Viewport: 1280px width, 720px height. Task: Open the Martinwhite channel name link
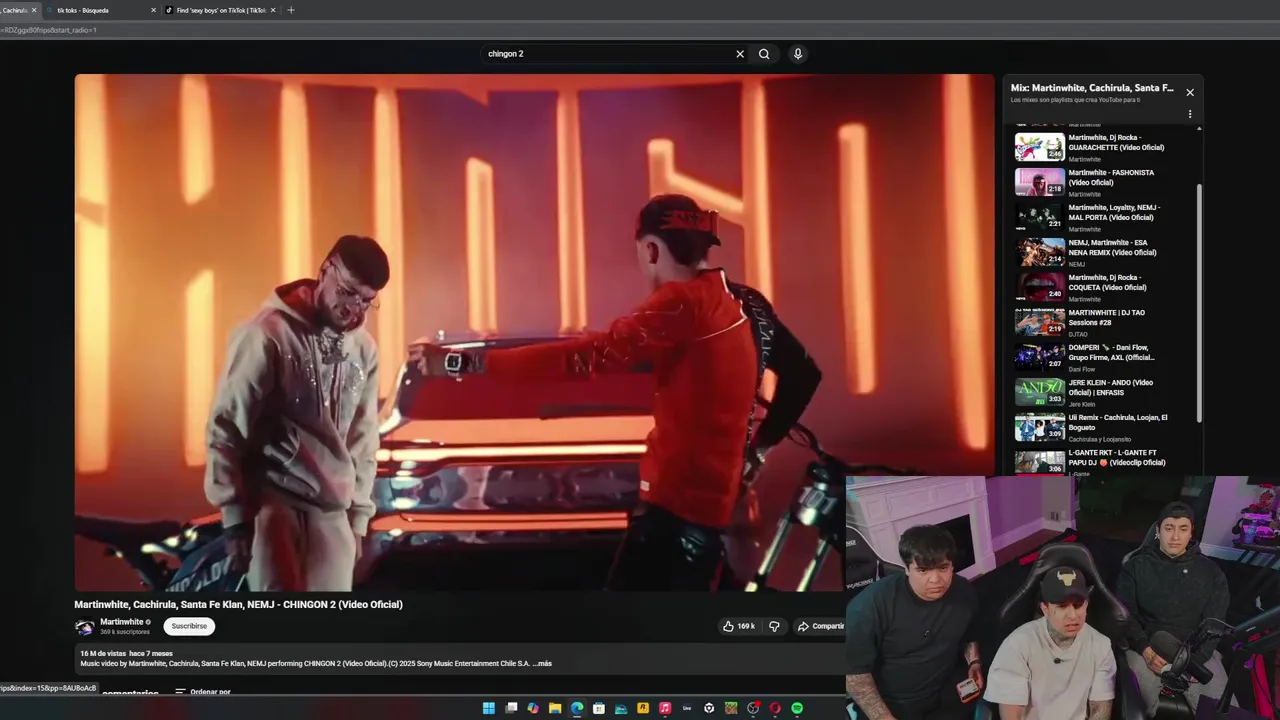pos(122,622)
